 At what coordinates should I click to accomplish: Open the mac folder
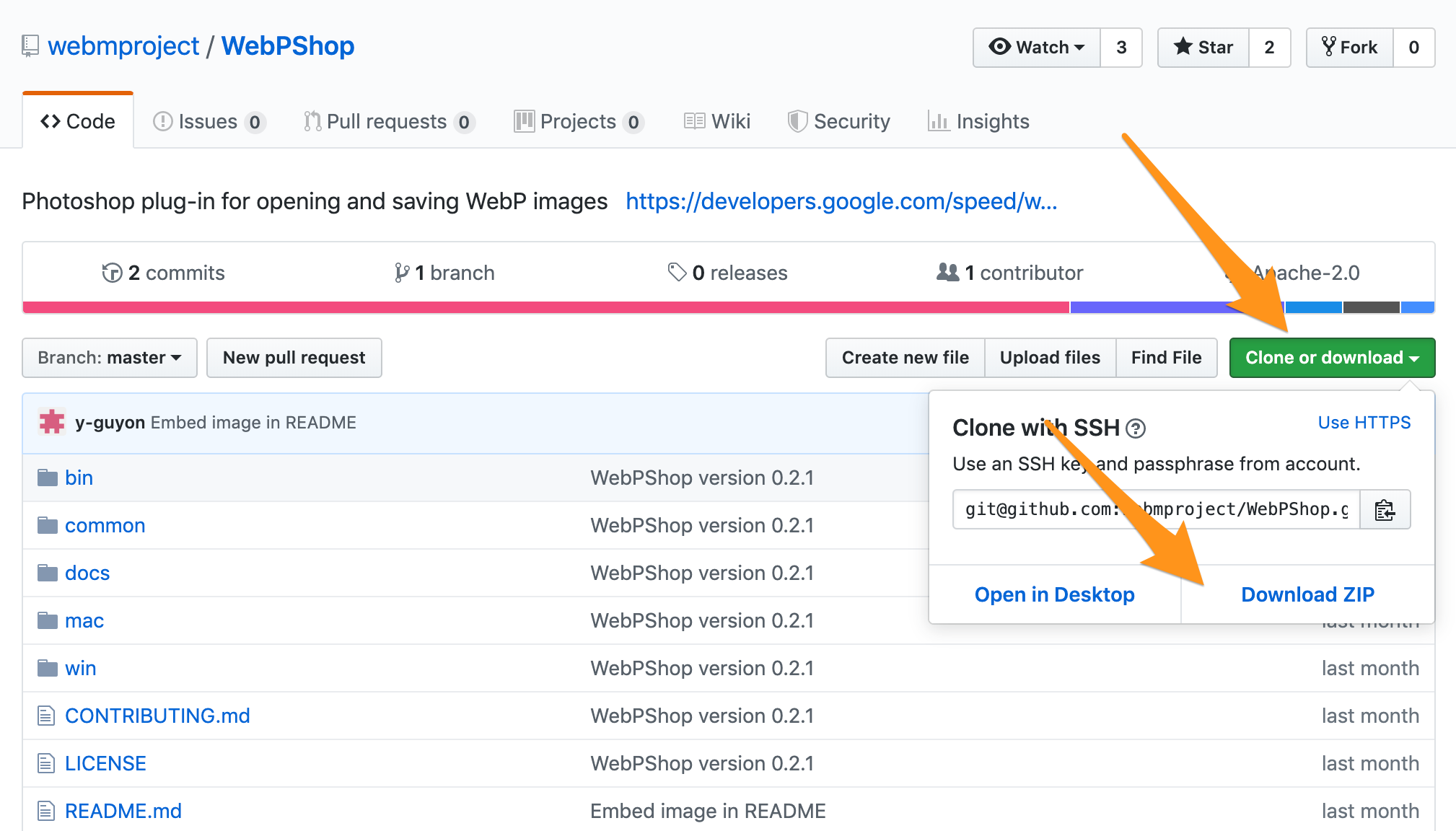pyautogui.click(x=84, y=620)
